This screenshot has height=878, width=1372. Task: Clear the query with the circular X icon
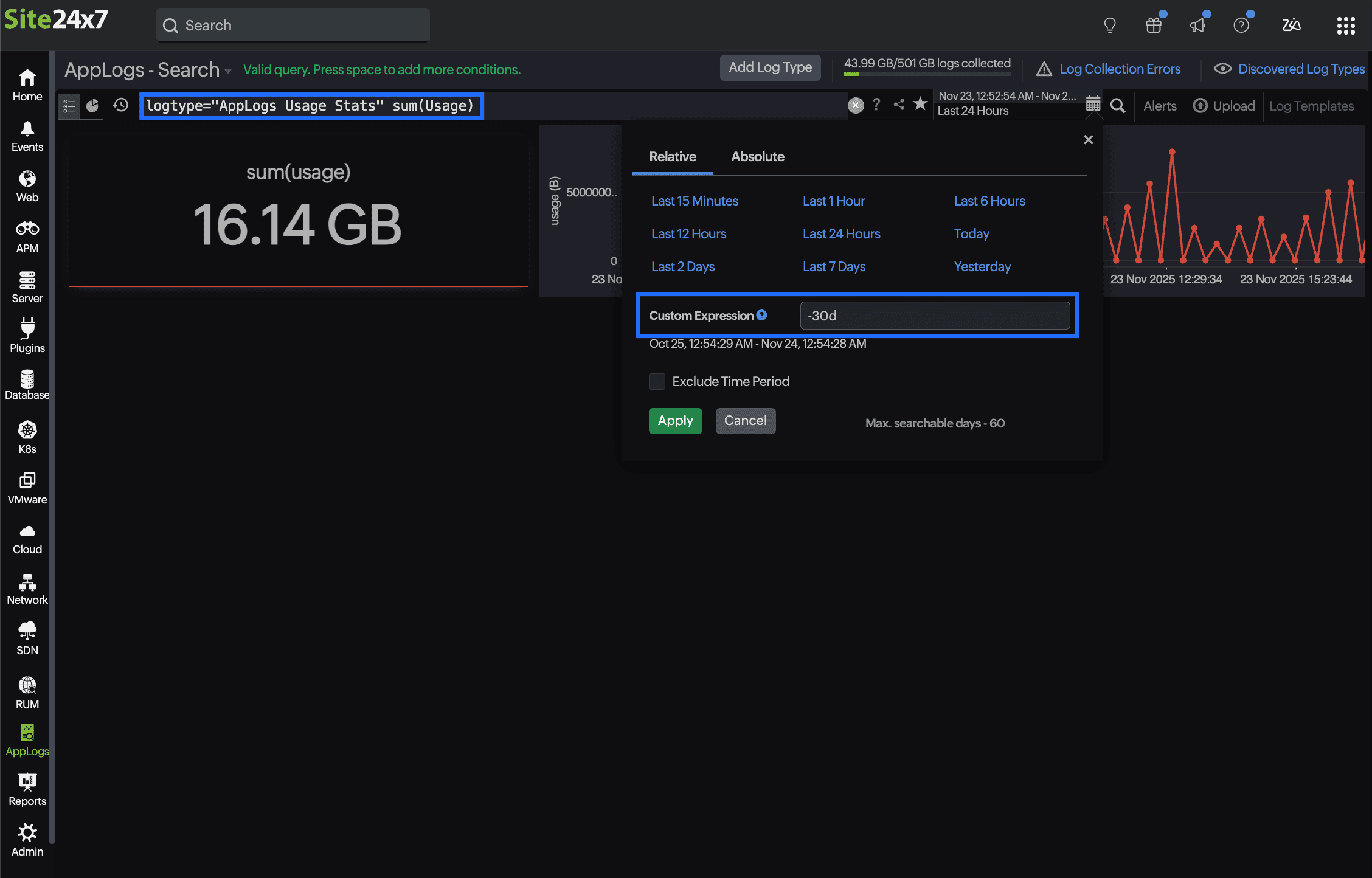[x=856, y=105]
